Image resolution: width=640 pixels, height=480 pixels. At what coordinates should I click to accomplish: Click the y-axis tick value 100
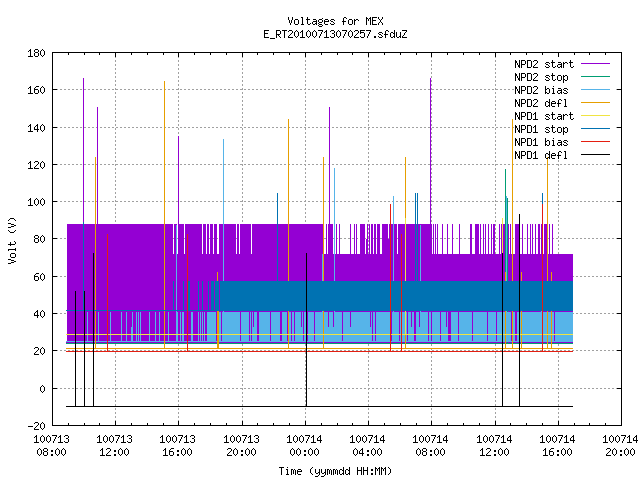pos(36,202)
